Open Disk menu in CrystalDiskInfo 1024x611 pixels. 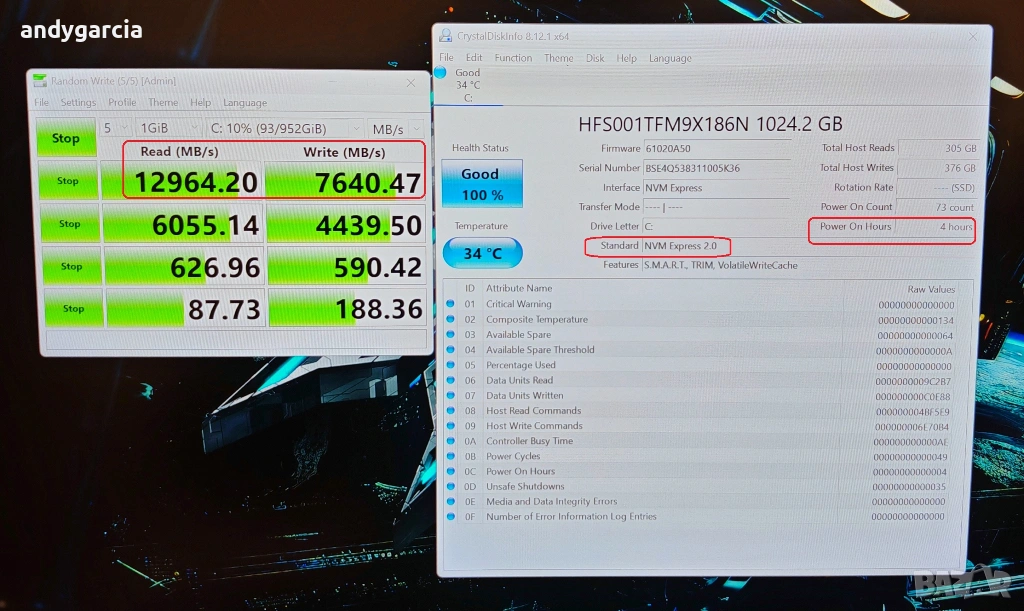pos(595,58)
